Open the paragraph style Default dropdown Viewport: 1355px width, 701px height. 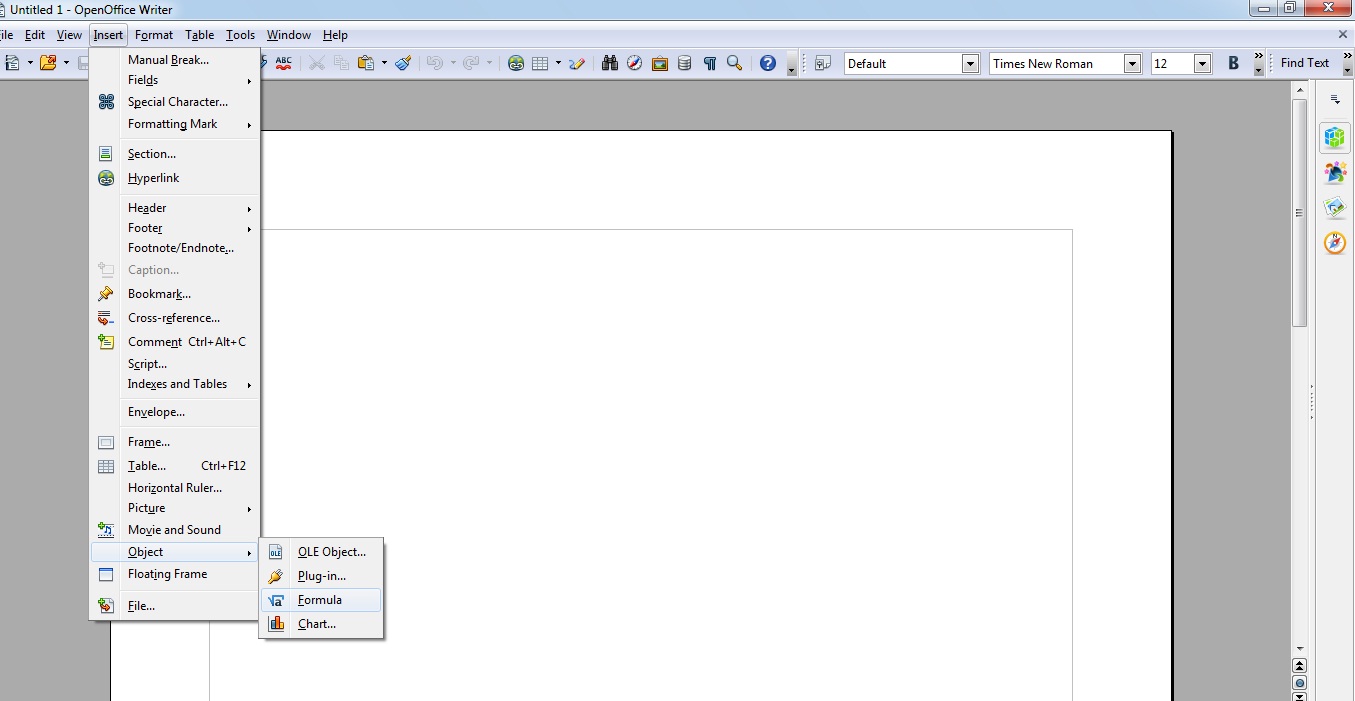click(x=970, y=64)
